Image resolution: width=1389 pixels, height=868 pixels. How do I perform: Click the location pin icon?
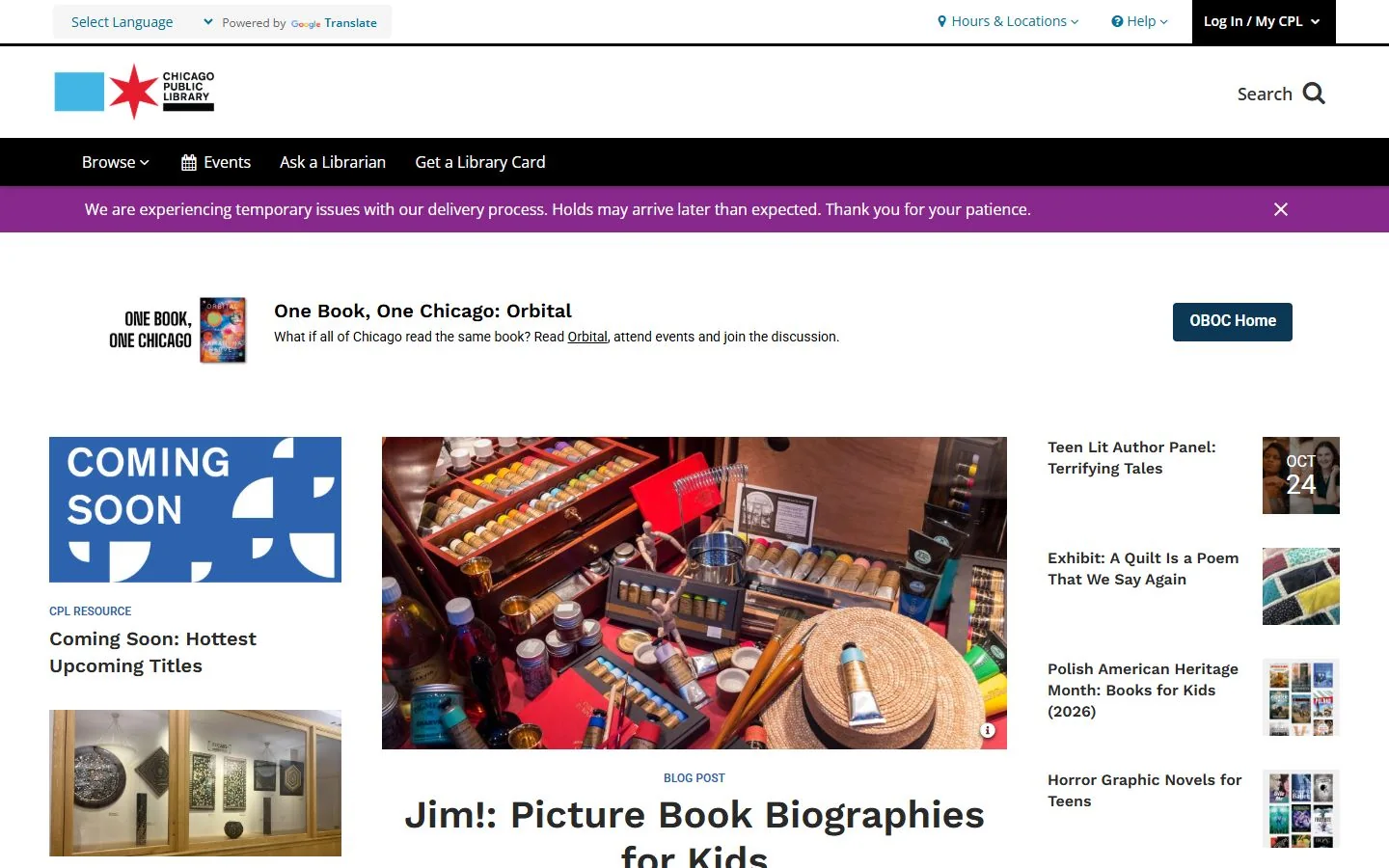942,21
